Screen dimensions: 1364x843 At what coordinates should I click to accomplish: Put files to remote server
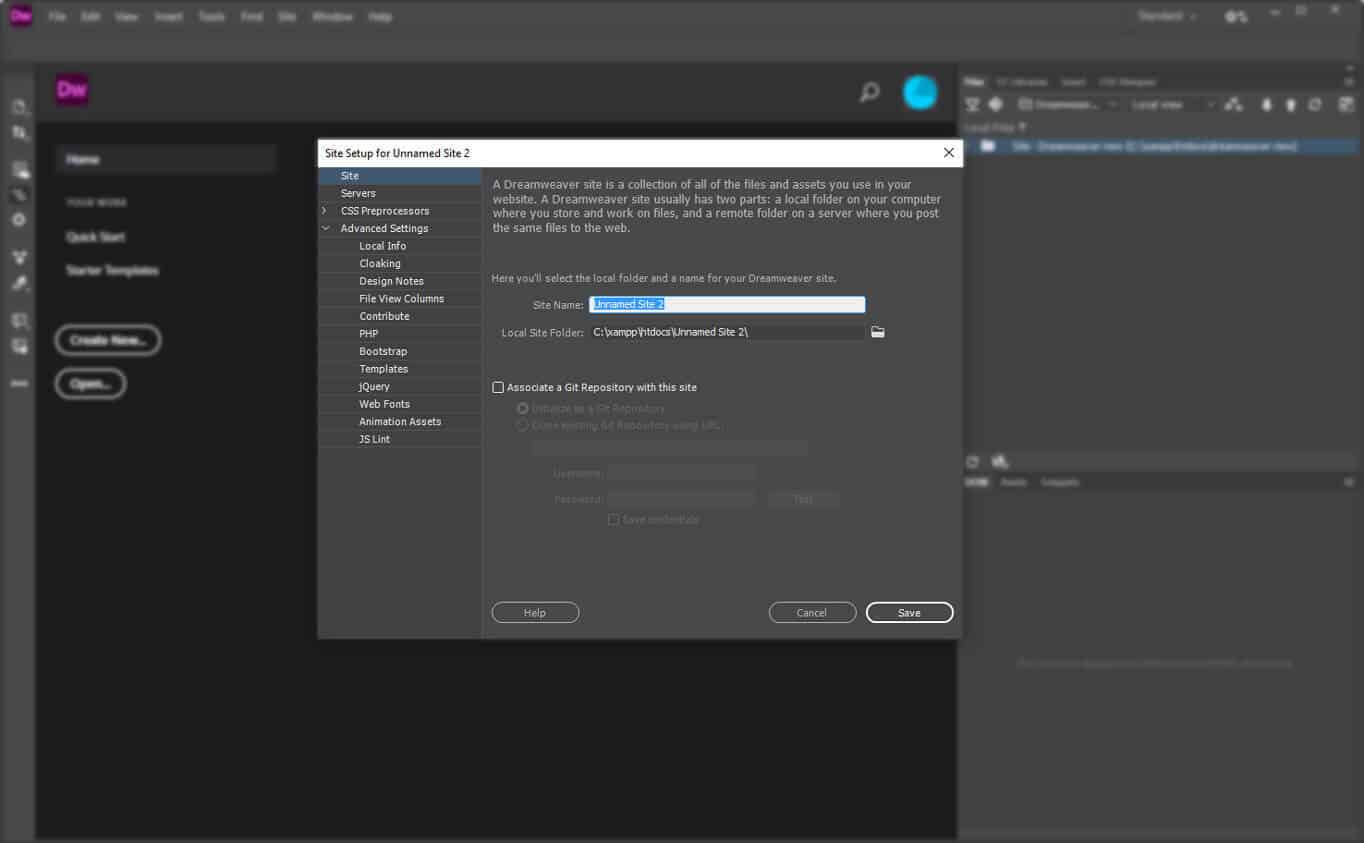1290,104
